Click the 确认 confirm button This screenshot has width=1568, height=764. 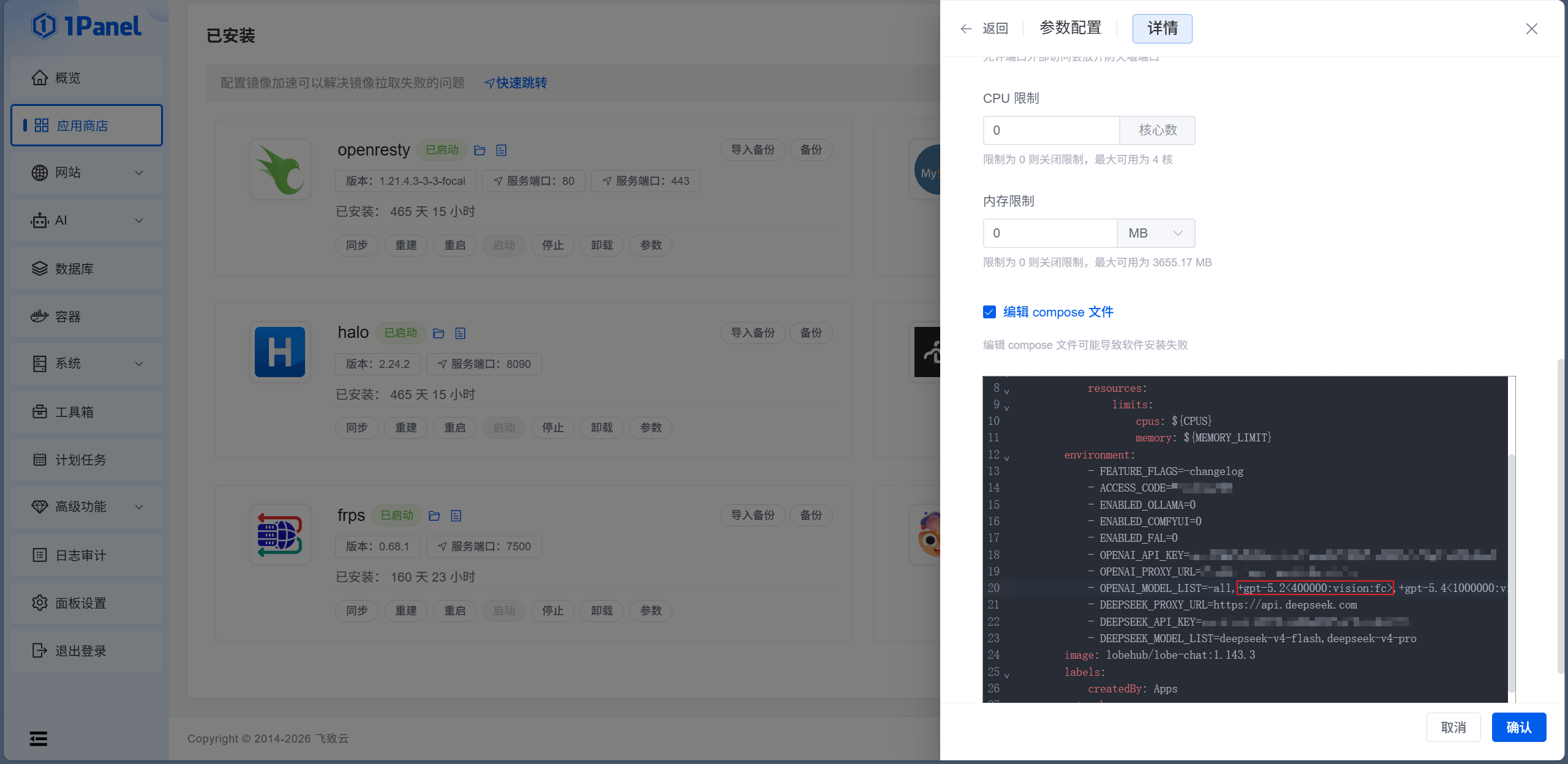[1519, 727]
